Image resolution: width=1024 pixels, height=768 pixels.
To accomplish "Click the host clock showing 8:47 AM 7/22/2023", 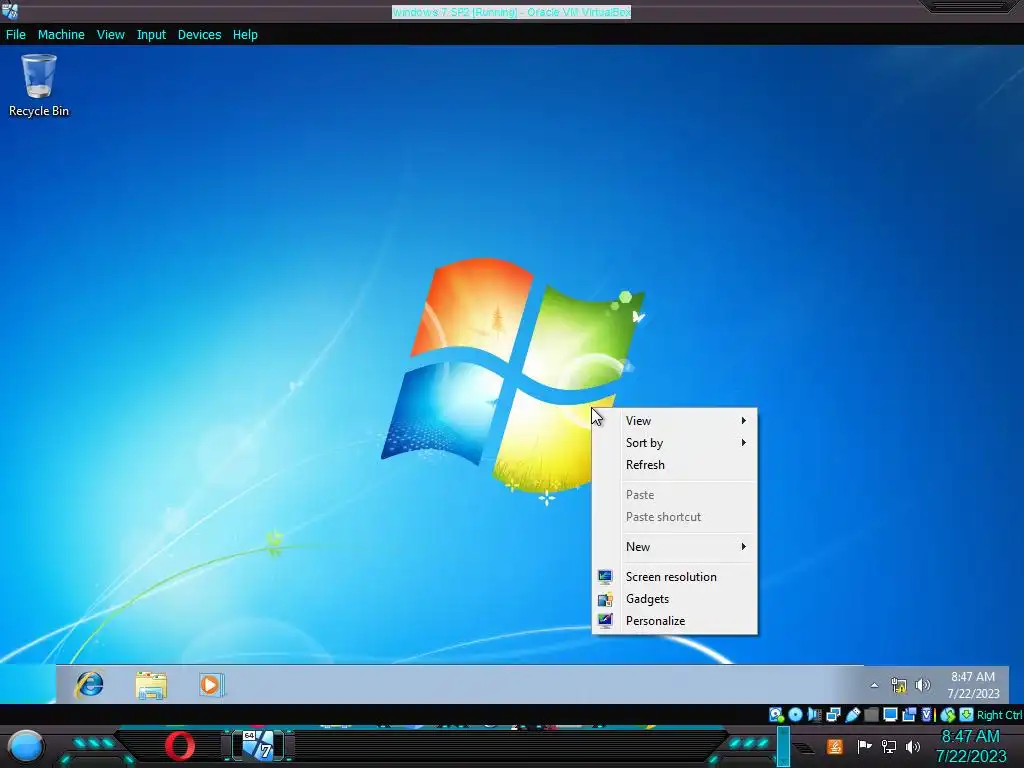I will (x=970, y=746).
